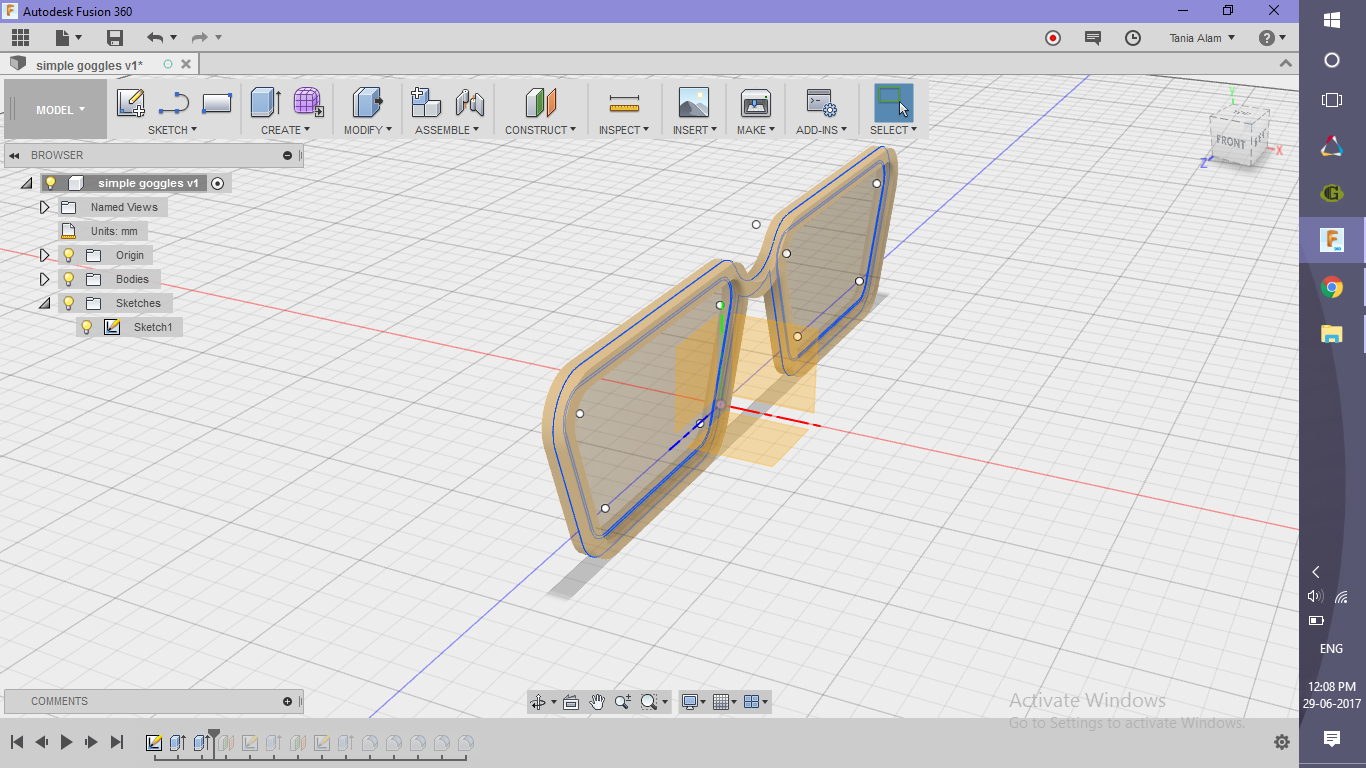
Task: Toggle activate radio on simple goggles v1
Action: pos(218,183)
